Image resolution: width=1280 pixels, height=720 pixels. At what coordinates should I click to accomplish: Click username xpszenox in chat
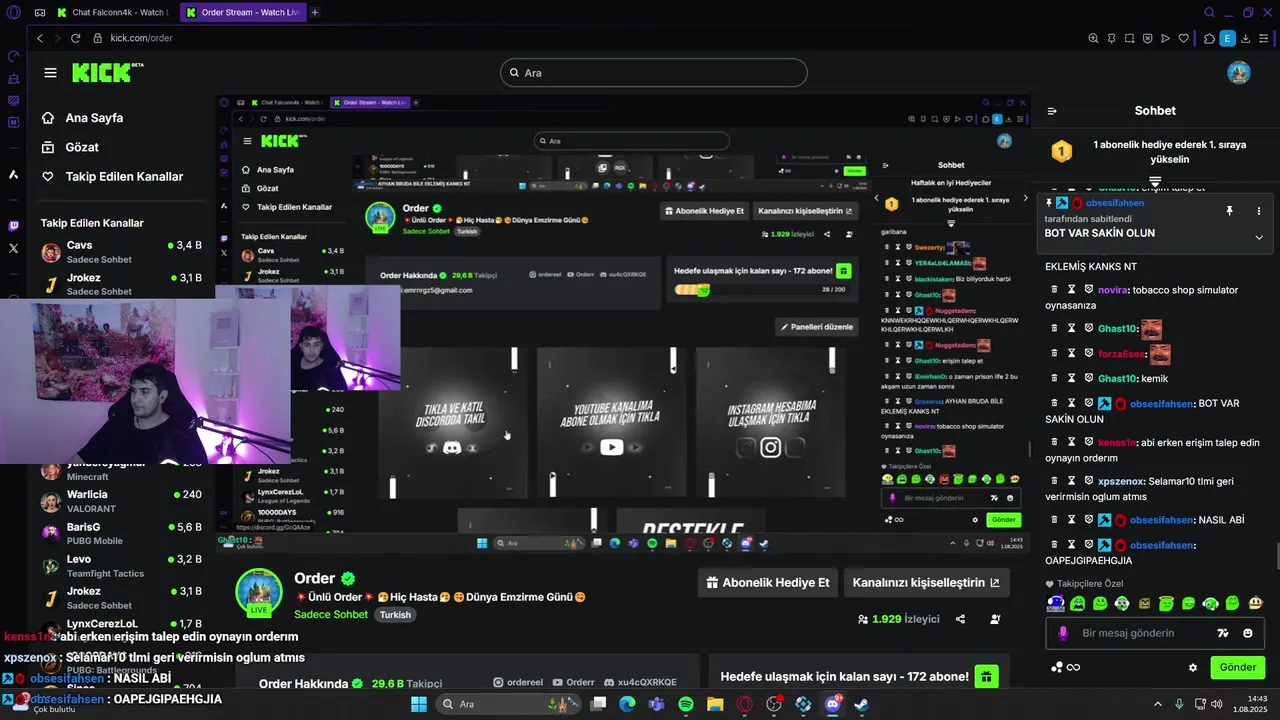tap(1121, 481)
